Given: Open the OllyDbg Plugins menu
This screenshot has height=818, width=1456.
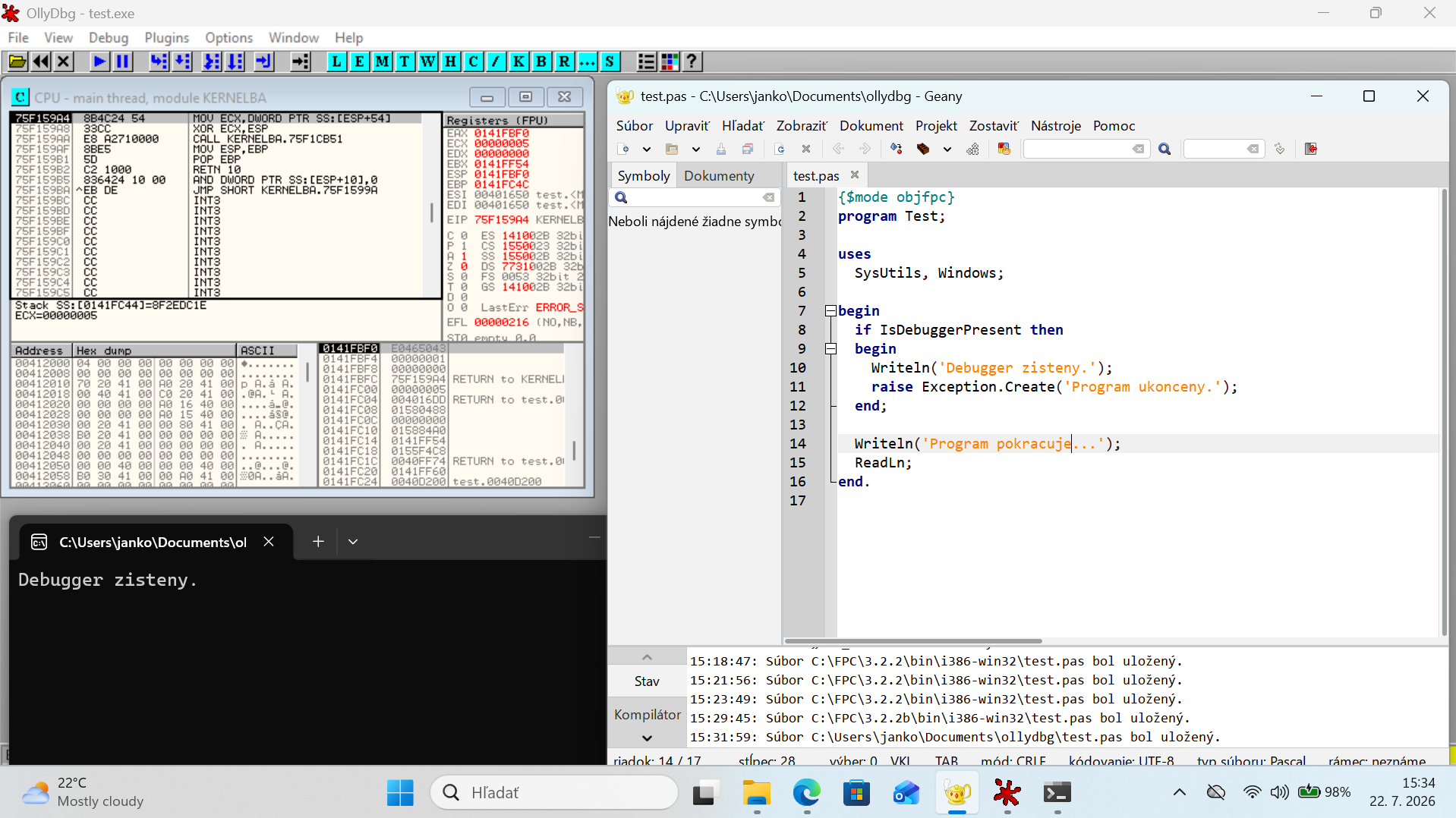Looking at the screenshot, I should tap(166, 38).
